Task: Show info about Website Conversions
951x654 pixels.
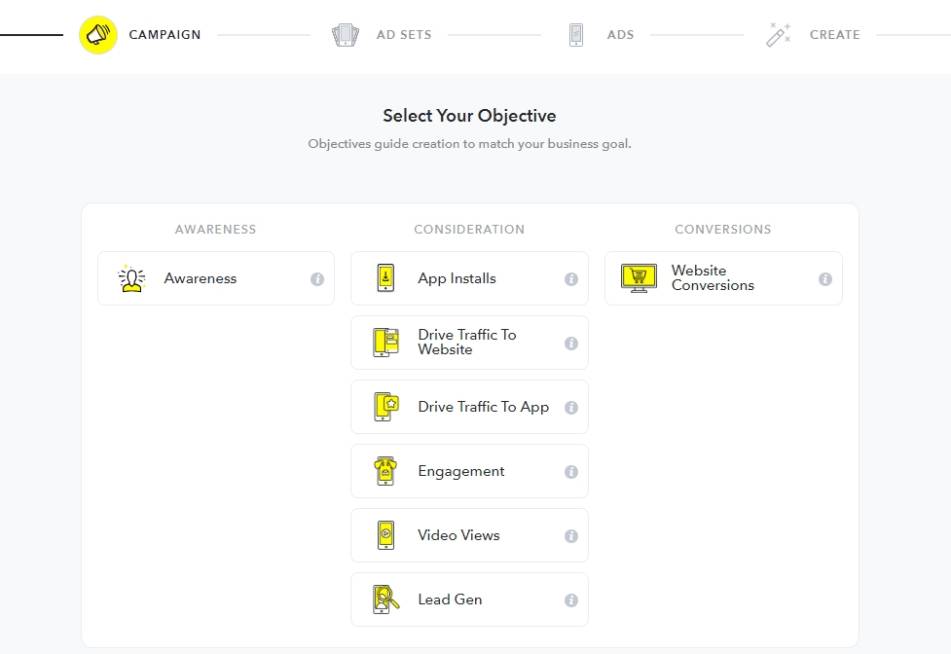Action: coord(825,279)
